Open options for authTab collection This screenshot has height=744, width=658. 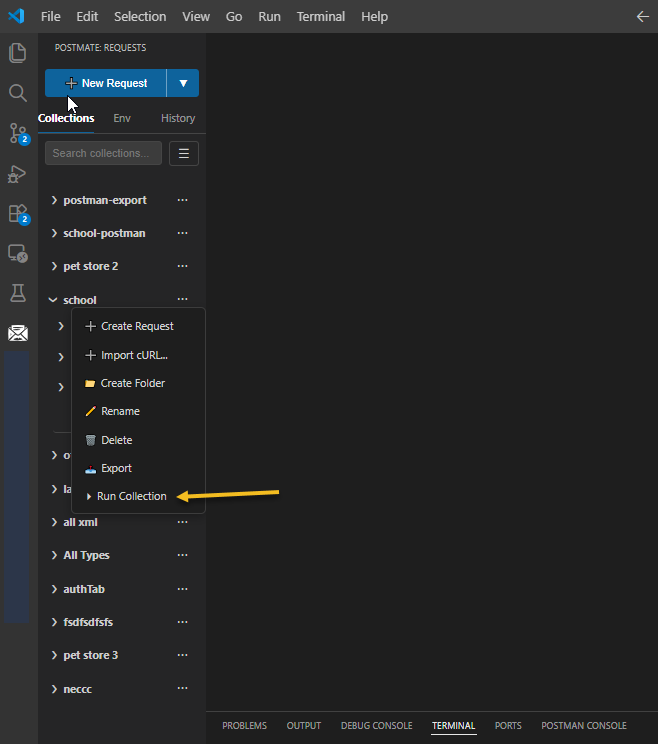(x=183, y=589)
